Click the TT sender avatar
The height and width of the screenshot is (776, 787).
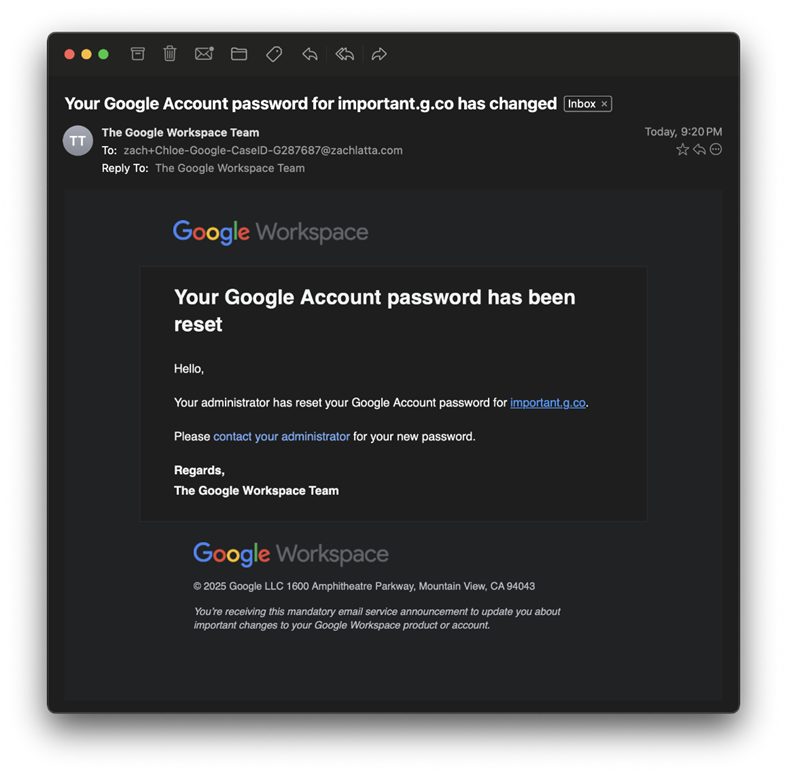point(78,141)
